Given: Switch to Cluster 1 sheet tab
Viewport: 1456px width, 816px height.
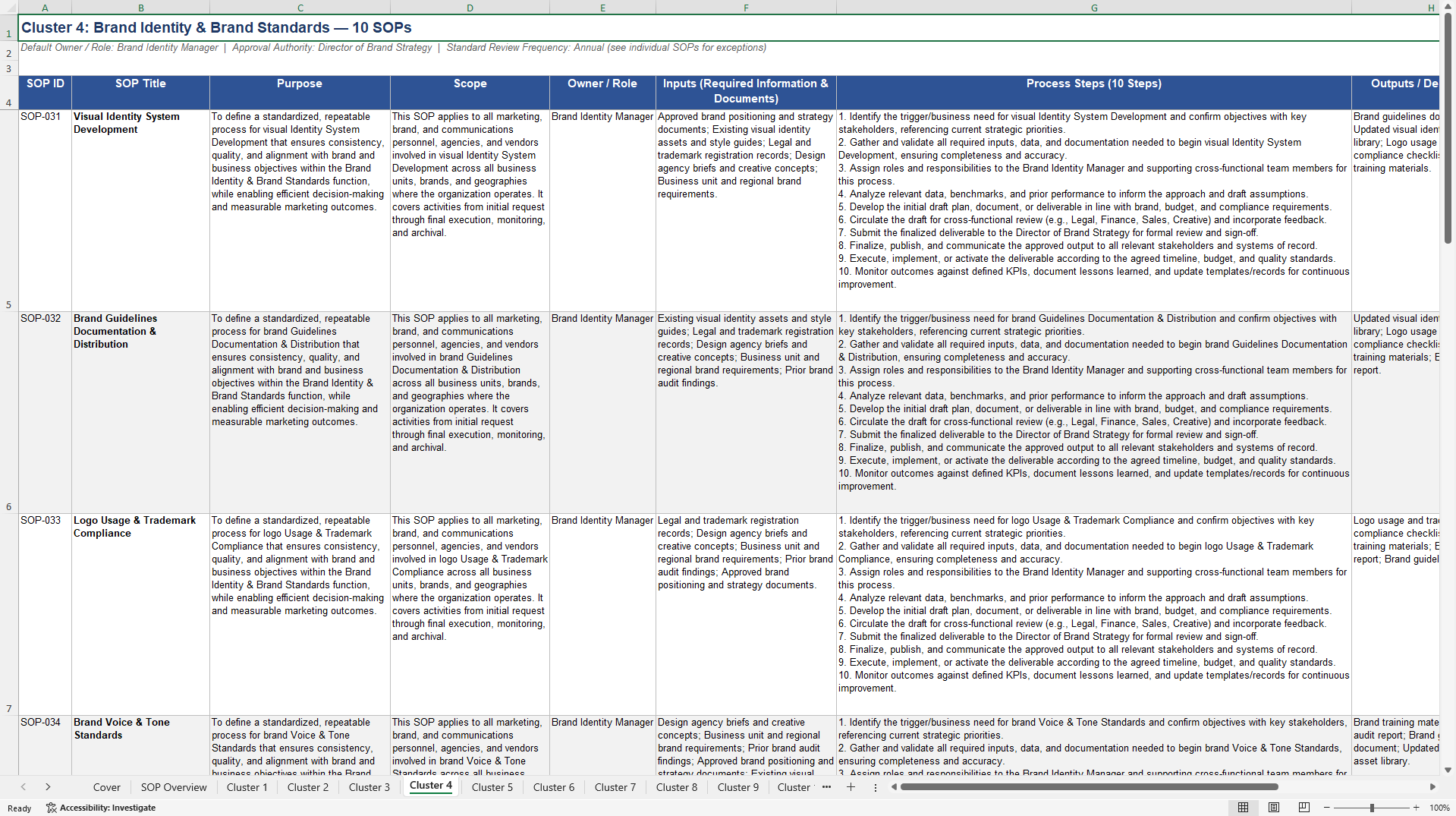Looking at the screenshot, I should click(x=247, y=787).
